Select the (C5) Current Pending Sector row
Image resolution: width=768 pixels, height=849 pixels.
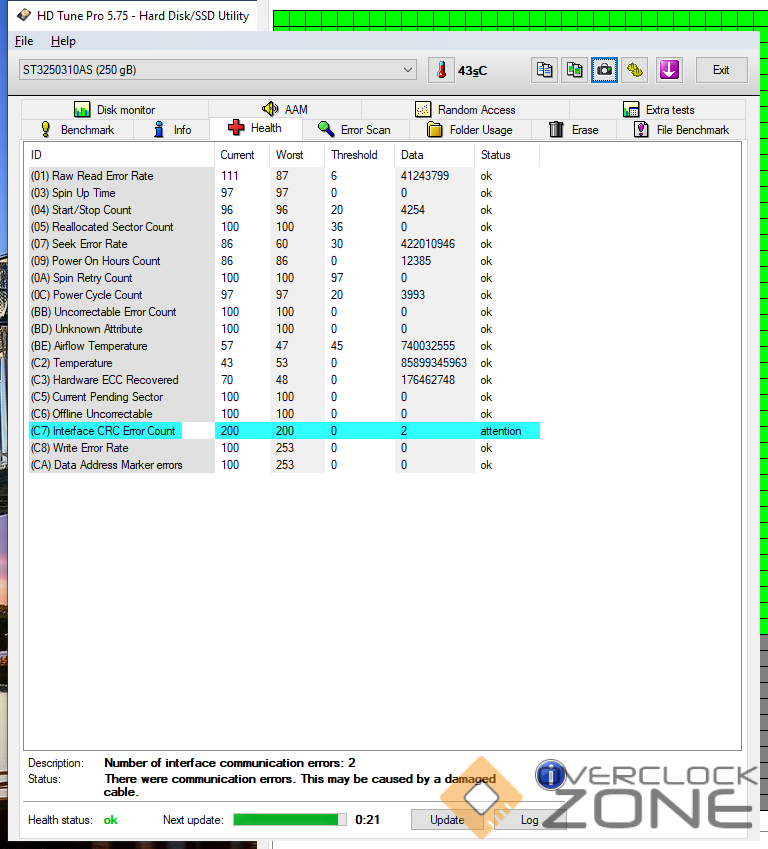[284, 397]
